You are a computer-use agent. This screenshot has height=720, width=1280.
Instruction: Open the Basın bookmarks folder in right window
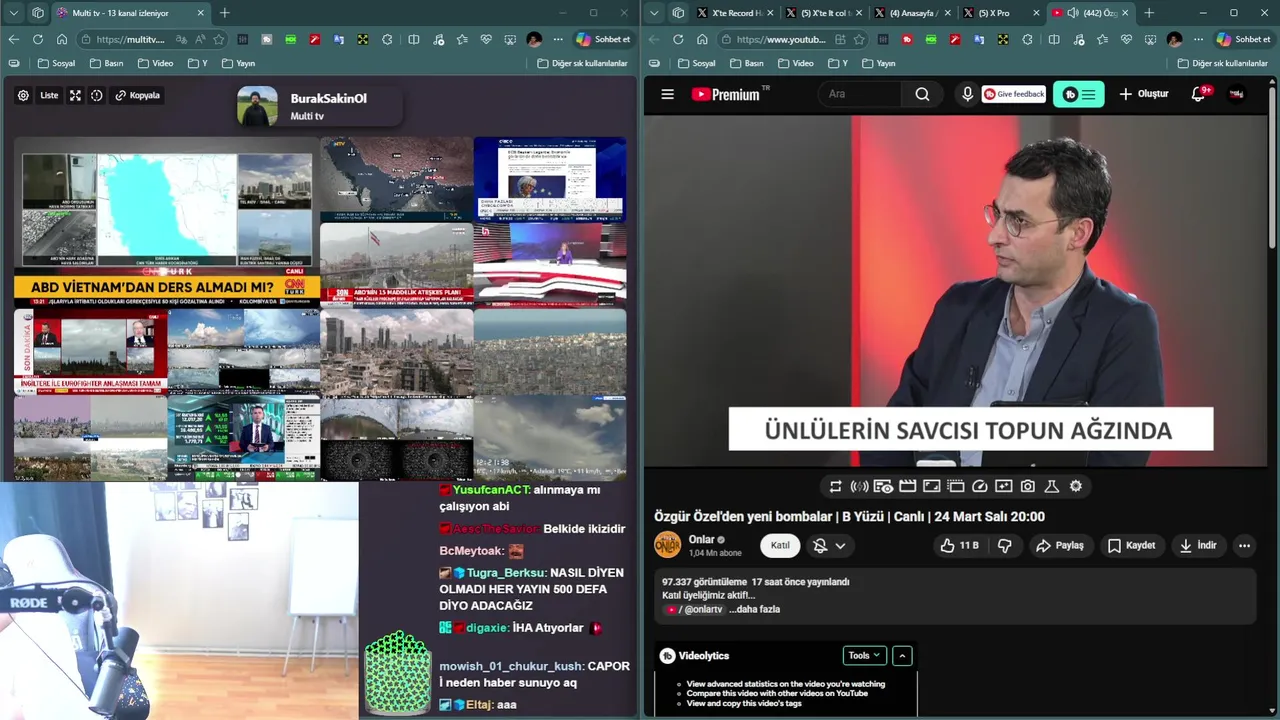(746, 63)
